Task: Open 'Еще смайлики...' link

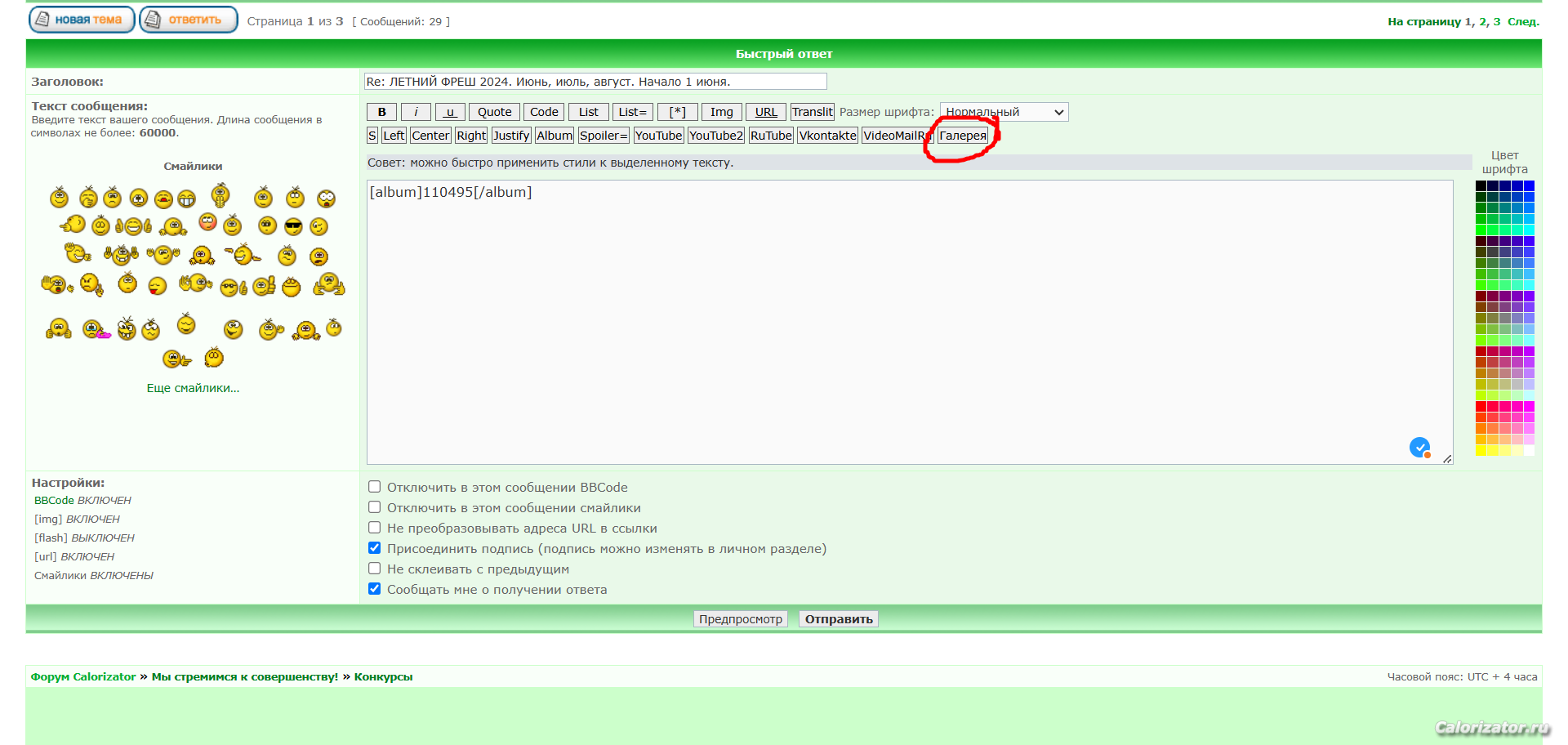Action: click(193, 388)
